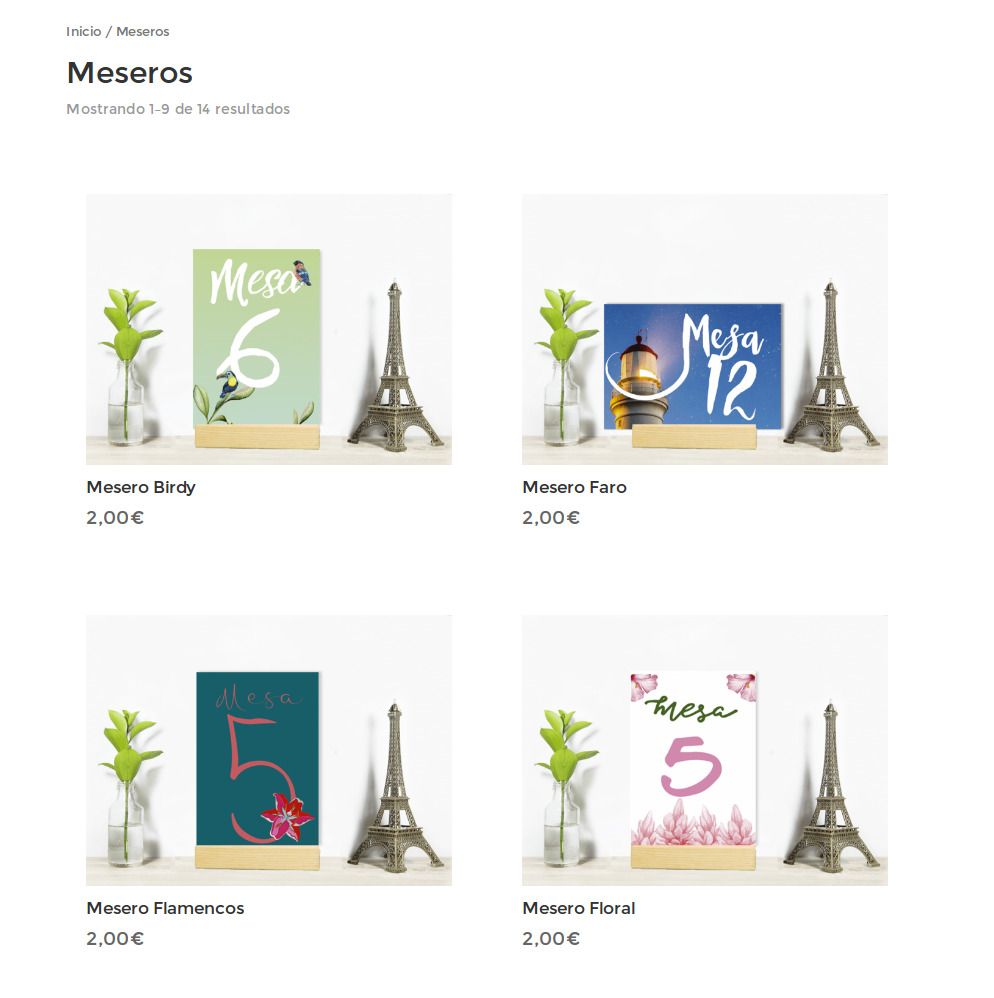Open the Mesero Faro product image
Image resolution: width=994 pixels, height=998 pixels.
[704, 329]
